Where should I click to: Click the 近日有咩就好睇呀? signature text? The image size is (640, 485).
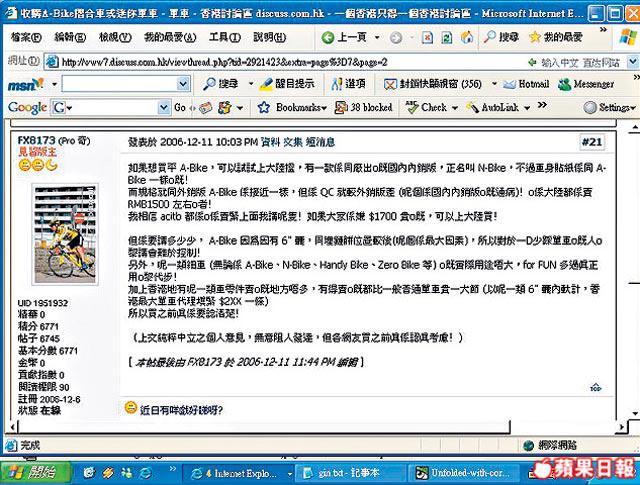[182, 410]
